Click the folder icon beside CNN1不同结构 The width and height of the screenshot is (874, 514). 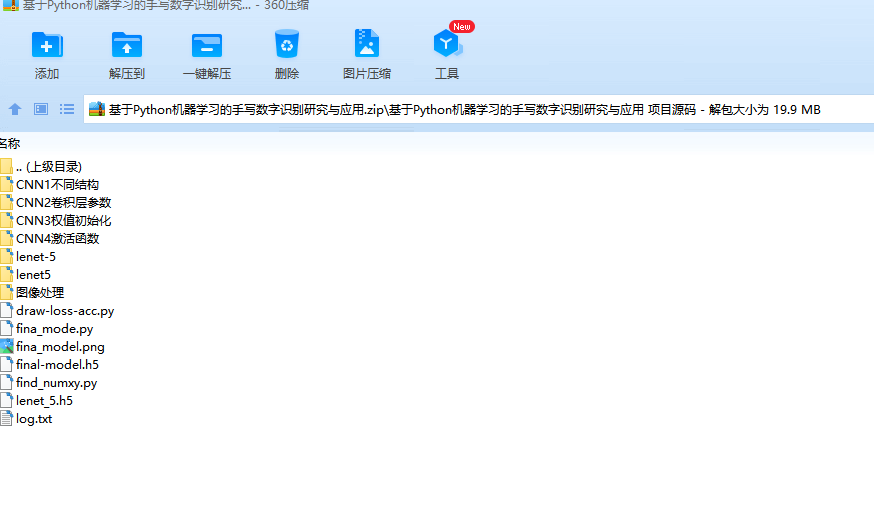click(x=6, y=185)
